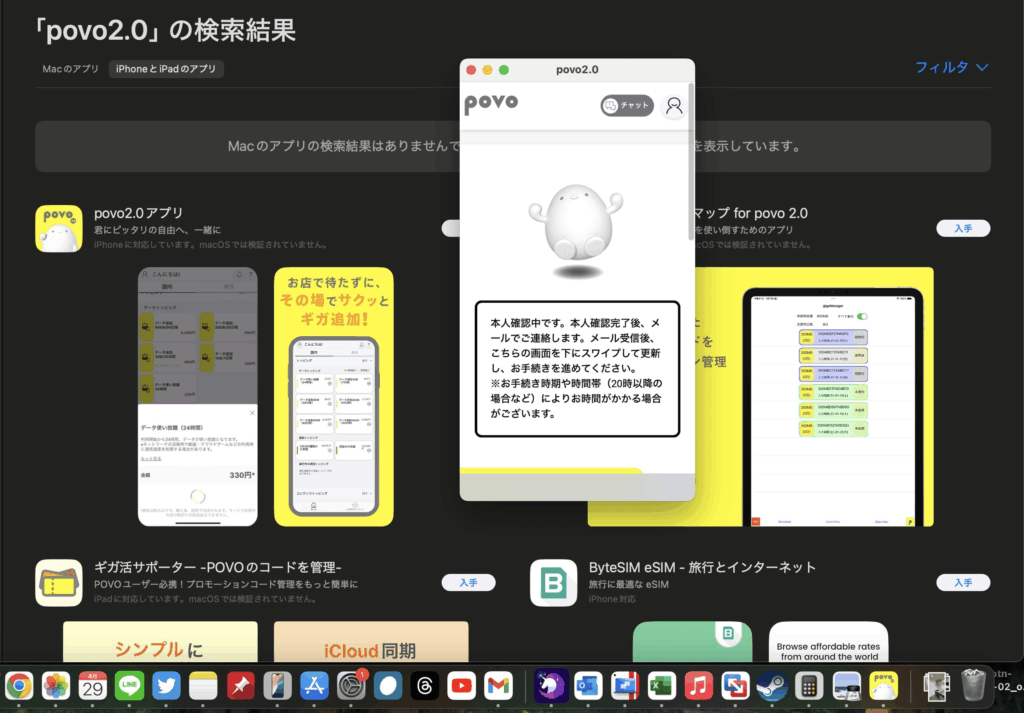Open Gmail from the Dock
1024x713 pixels.
pos(499,686)
